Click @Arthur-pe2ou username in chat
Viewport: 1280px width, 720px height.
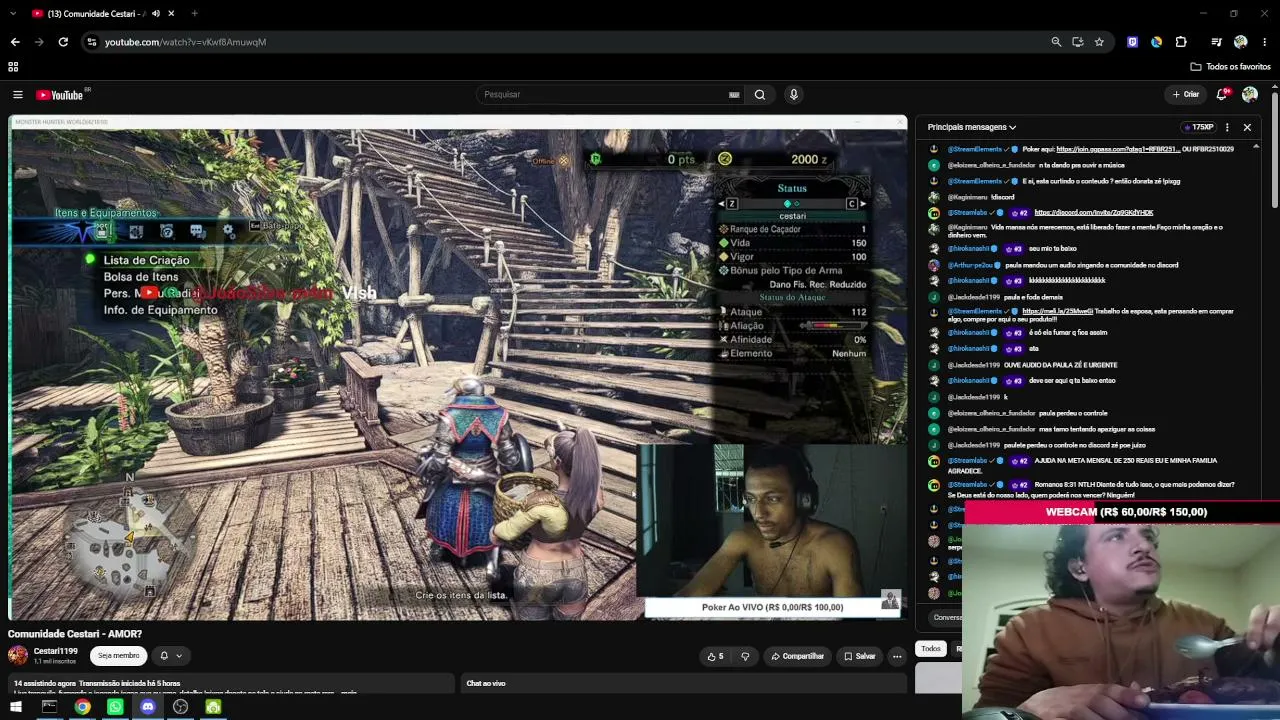970,265
